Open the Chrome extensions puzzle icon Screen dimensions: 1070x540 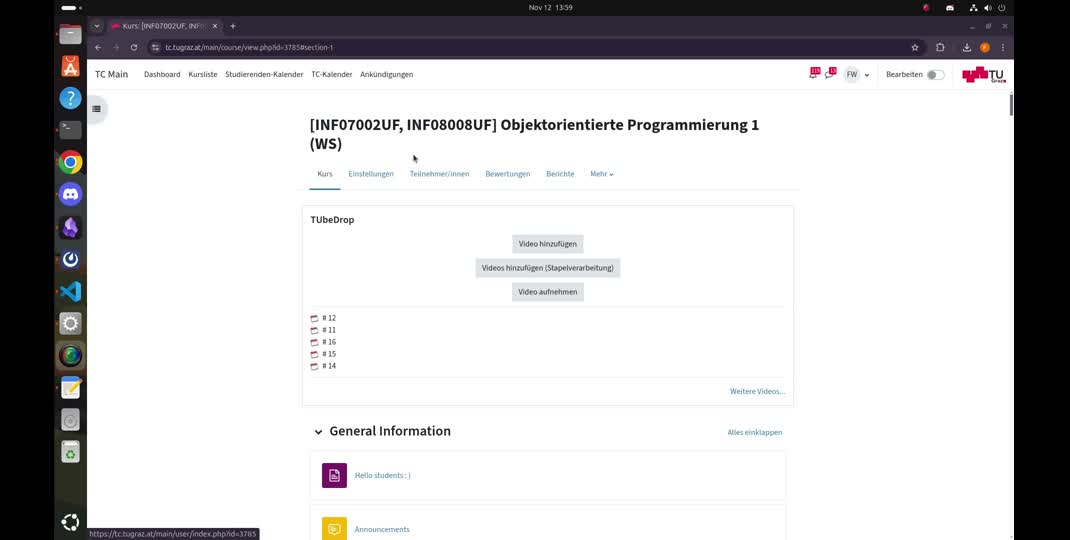(940, 47)
